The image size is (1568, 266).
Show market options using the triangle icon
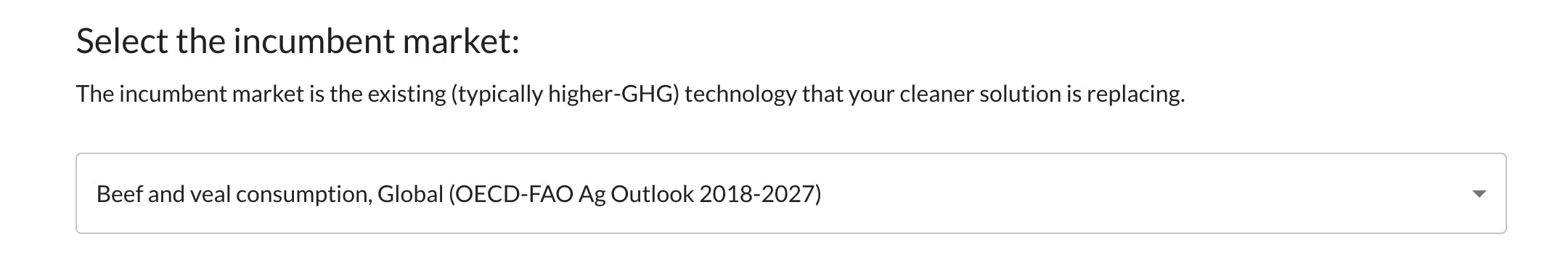point(1479,194)
